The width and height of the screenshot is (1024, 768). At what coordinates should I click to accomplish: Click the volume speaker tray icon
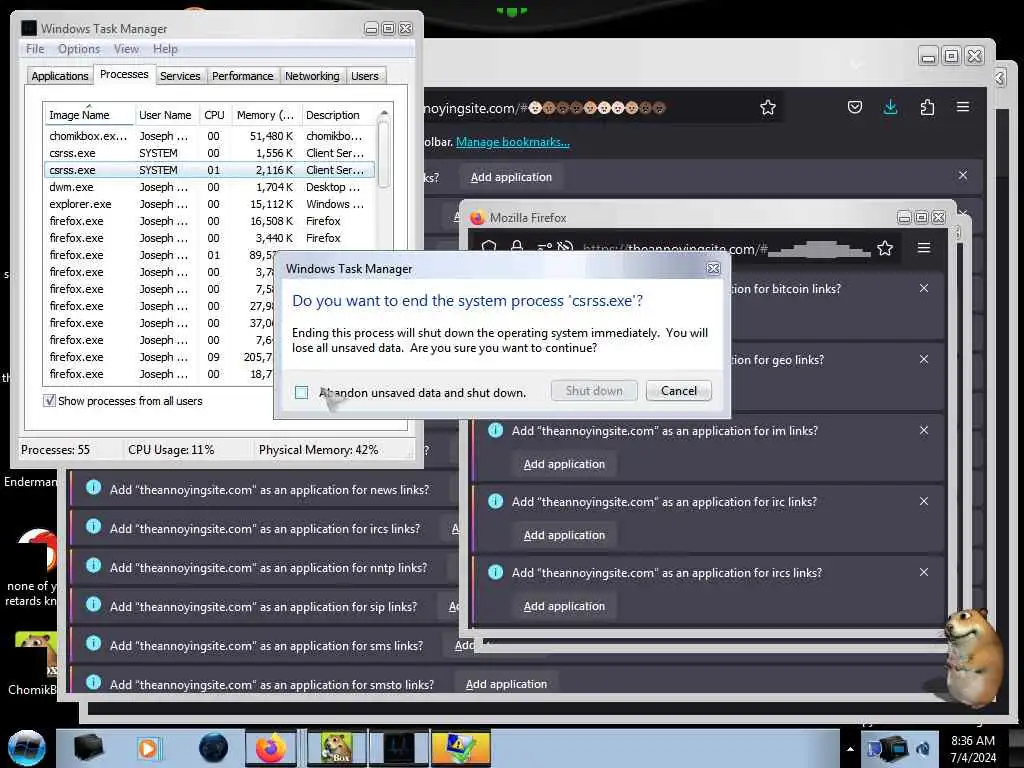coord(923,749)
